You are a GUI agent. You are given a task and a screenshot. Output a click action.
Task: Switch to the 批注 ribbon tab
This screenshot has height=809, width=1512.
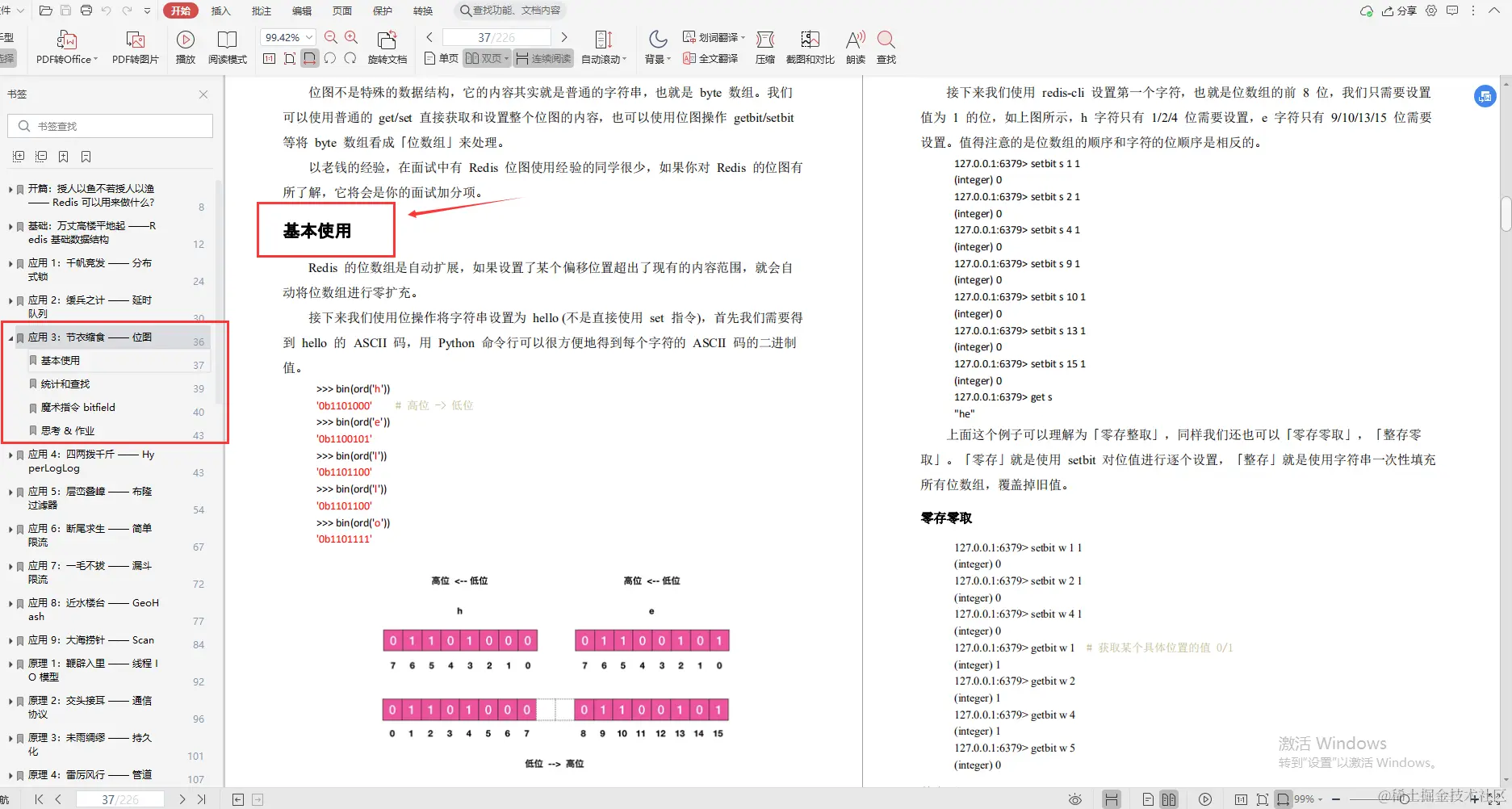click(x=261, y=10)
